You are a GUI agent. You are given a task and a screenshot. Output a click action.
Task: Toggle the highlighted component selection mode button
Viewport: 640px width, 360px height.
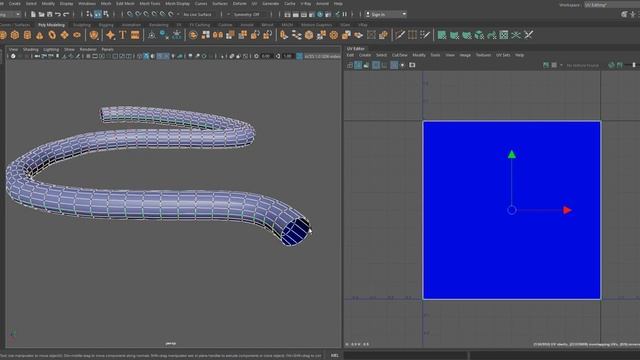tap(98, 14)
